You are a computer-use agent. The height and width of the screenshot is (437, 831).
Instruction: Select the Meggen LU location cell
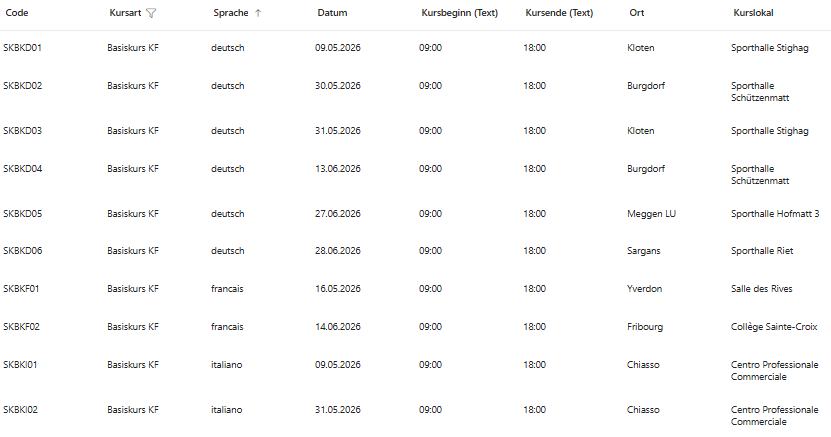(x=651, y=214)
